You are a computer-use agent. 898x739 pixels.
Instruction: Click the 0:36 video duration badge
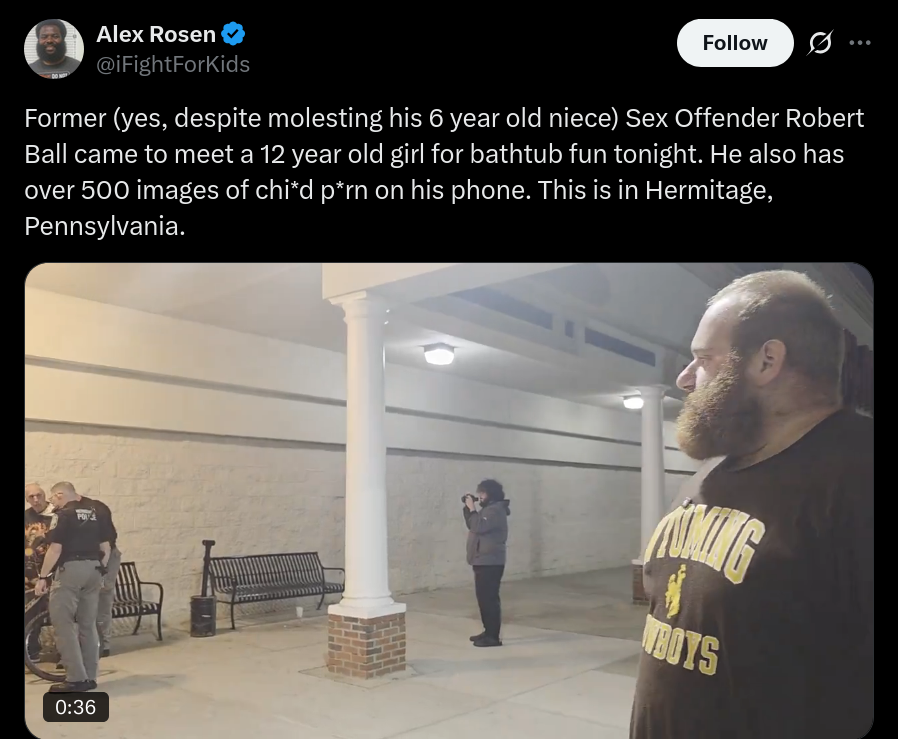pyautogui.click(x=76, y=707)
